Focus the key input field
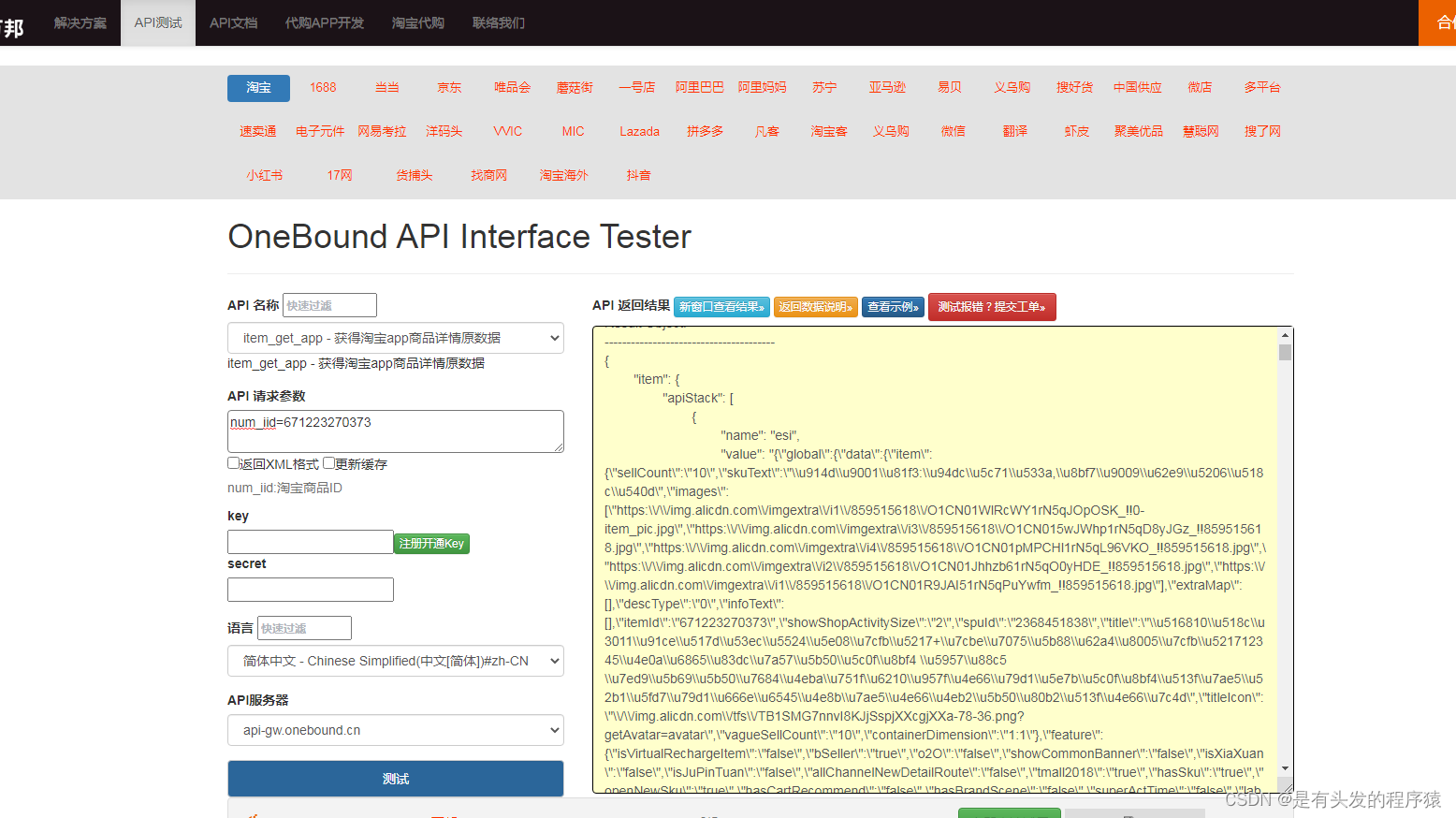This screenshot has width=1456, height=818. click(x=311, y=542)
